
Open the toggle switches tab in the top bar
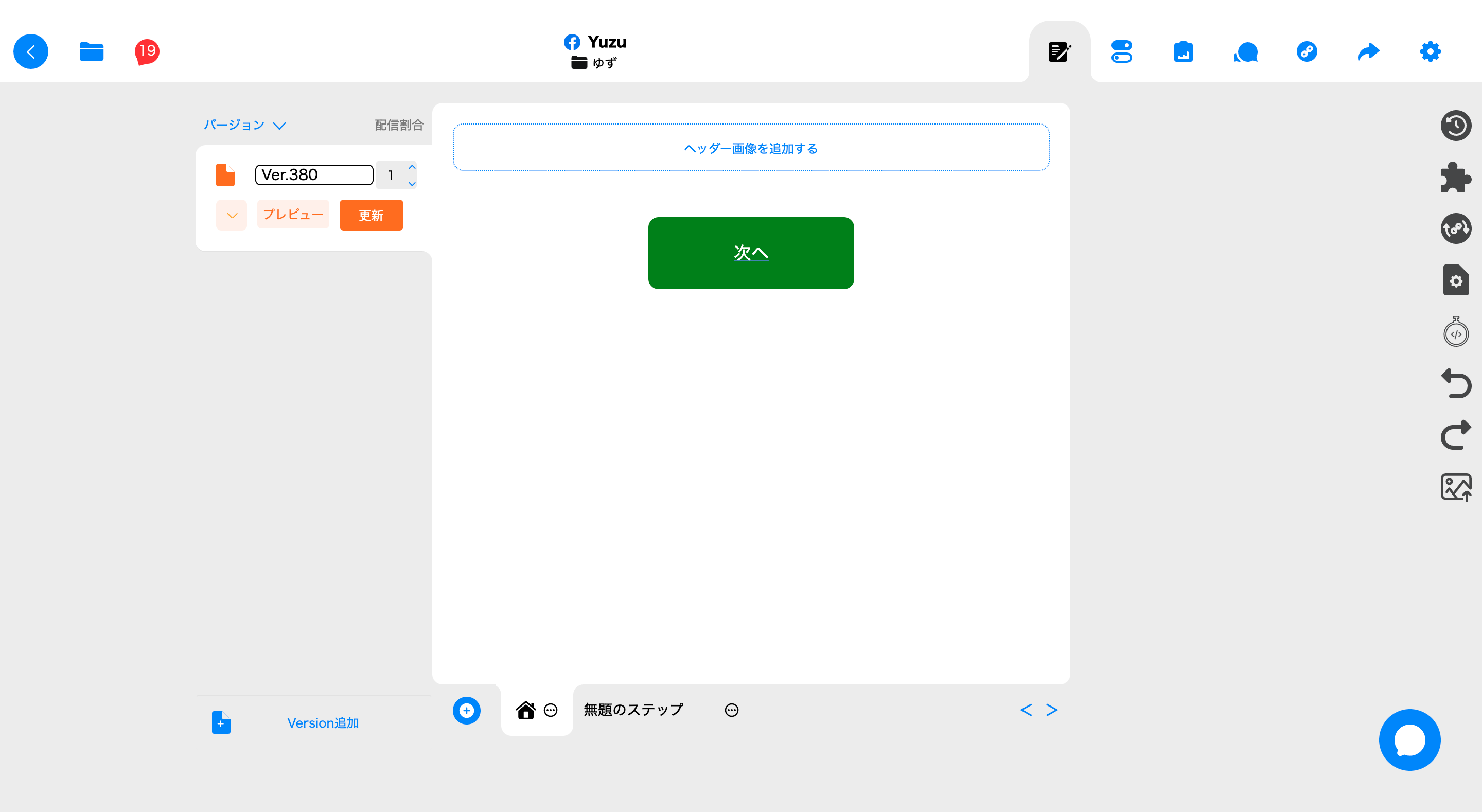pos(1121,51)
